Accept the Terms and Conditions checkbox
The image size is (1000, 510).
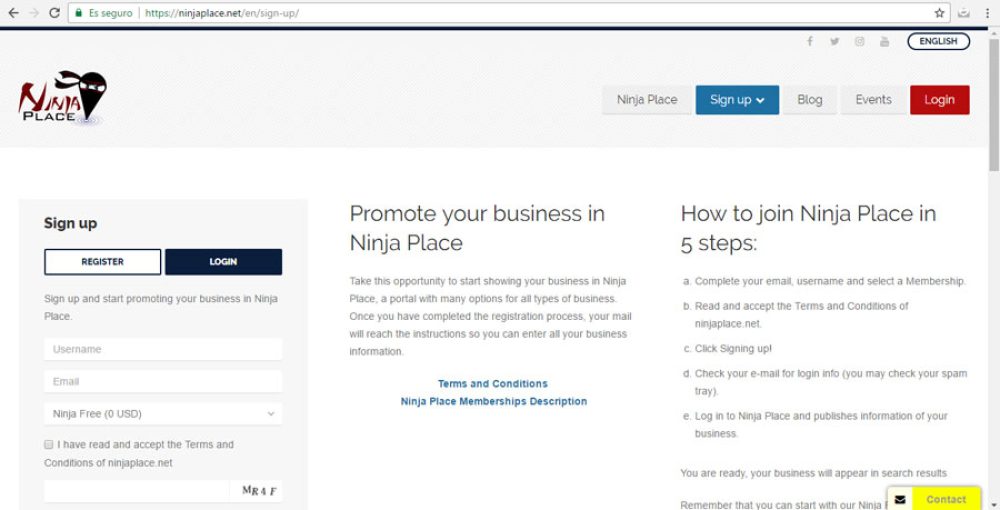[x=49, y=444]
